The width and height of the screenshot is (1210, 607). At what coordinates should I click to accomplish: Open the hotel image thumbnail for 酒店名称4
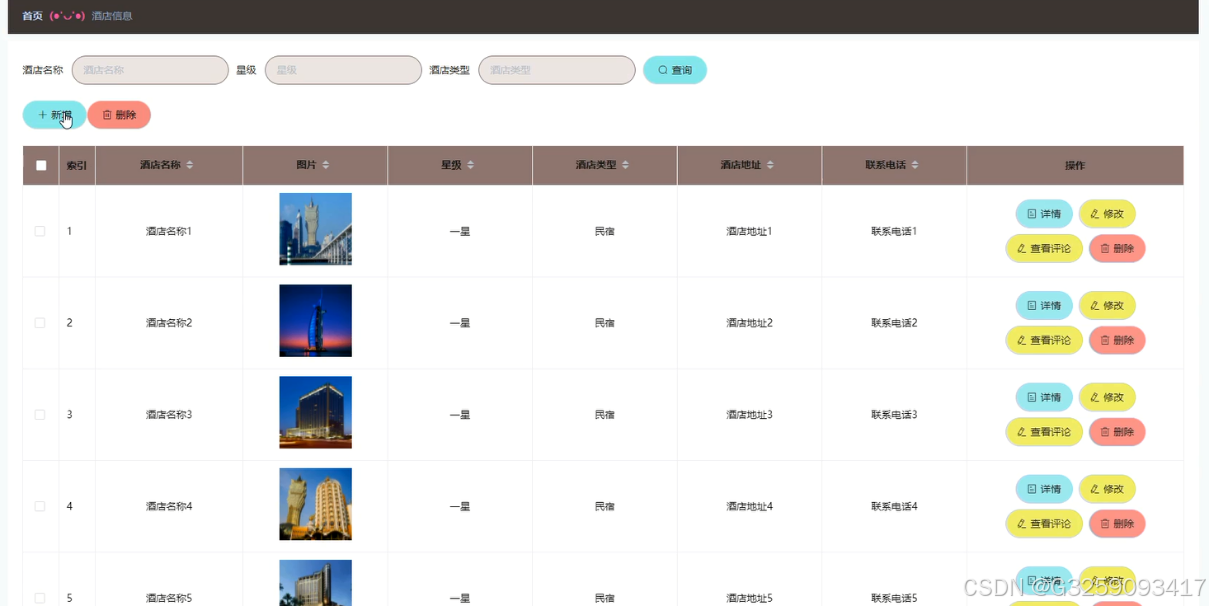click(x=315, y=504)
